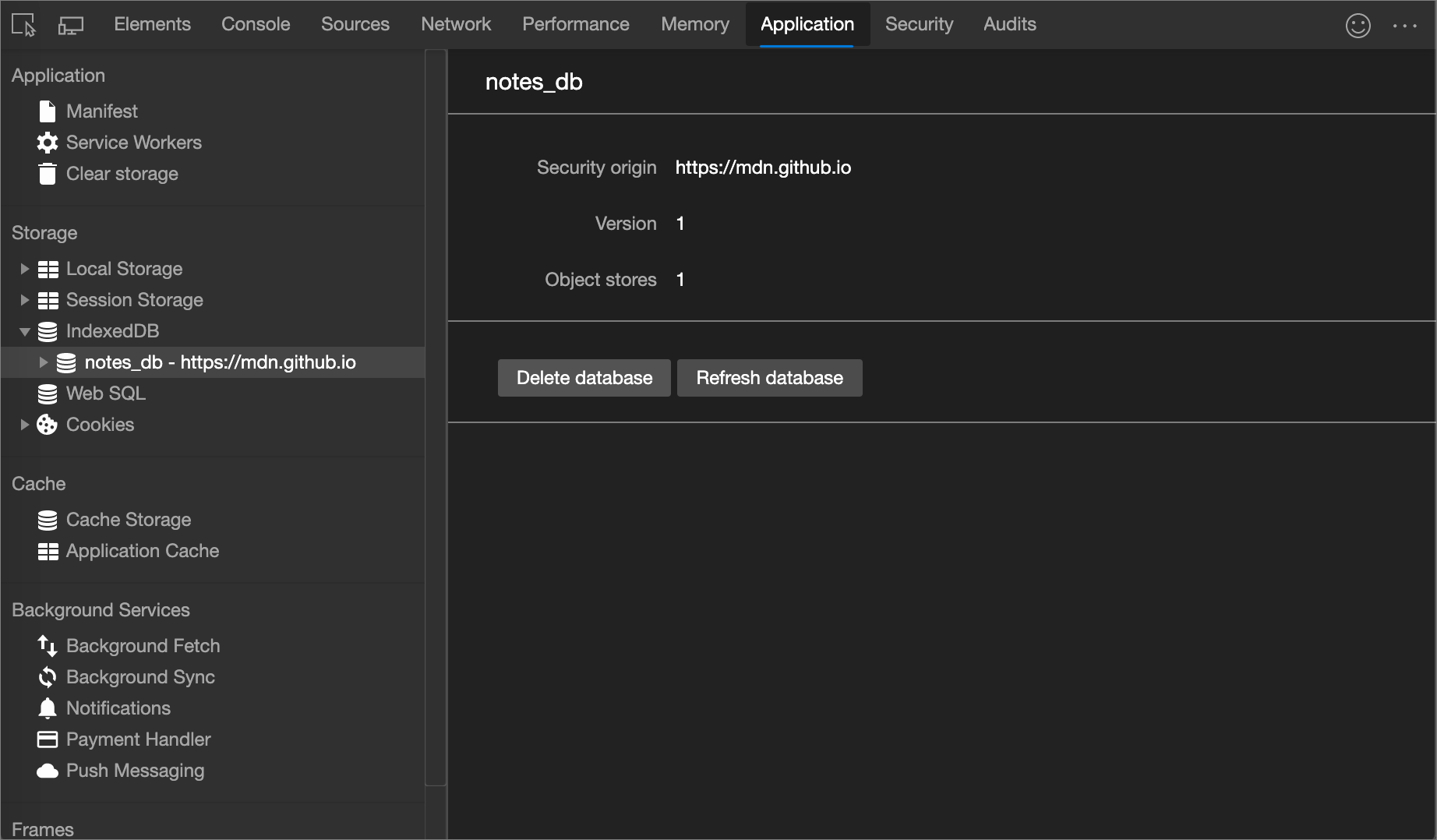This screenshot has height=840, width=1437.
Task: Open the feedback smiley face icon
Action: 1358,24
